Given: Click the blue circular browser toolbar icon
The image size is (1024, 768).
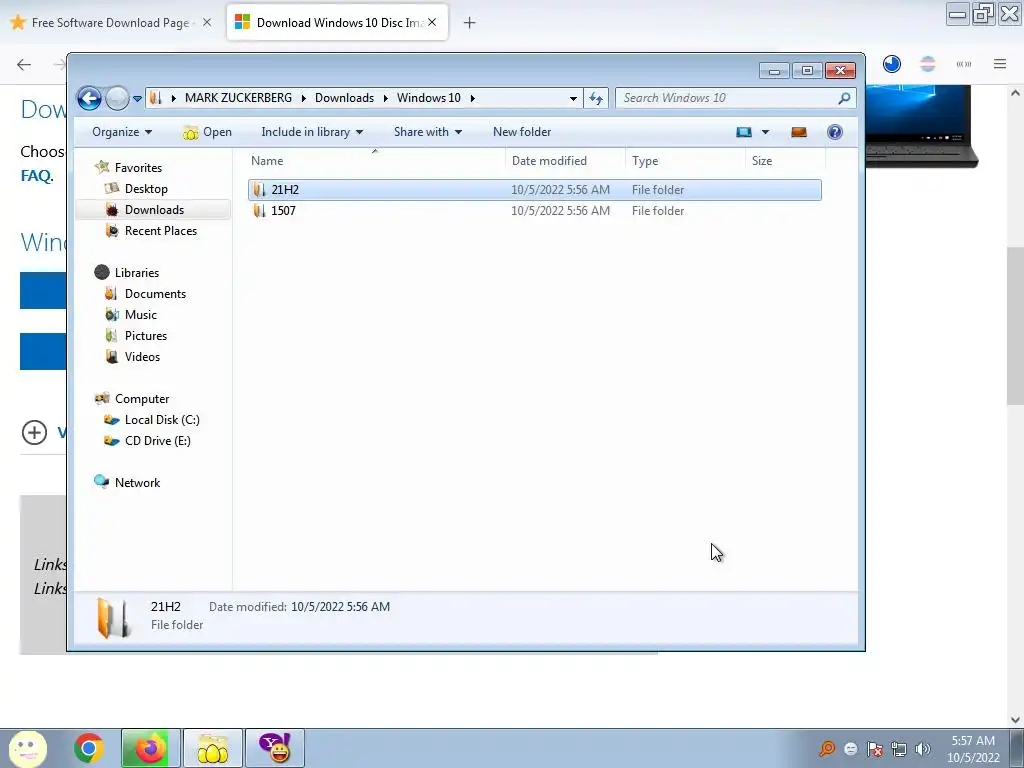Looking at the screenshot, I should tap(891, 64).
